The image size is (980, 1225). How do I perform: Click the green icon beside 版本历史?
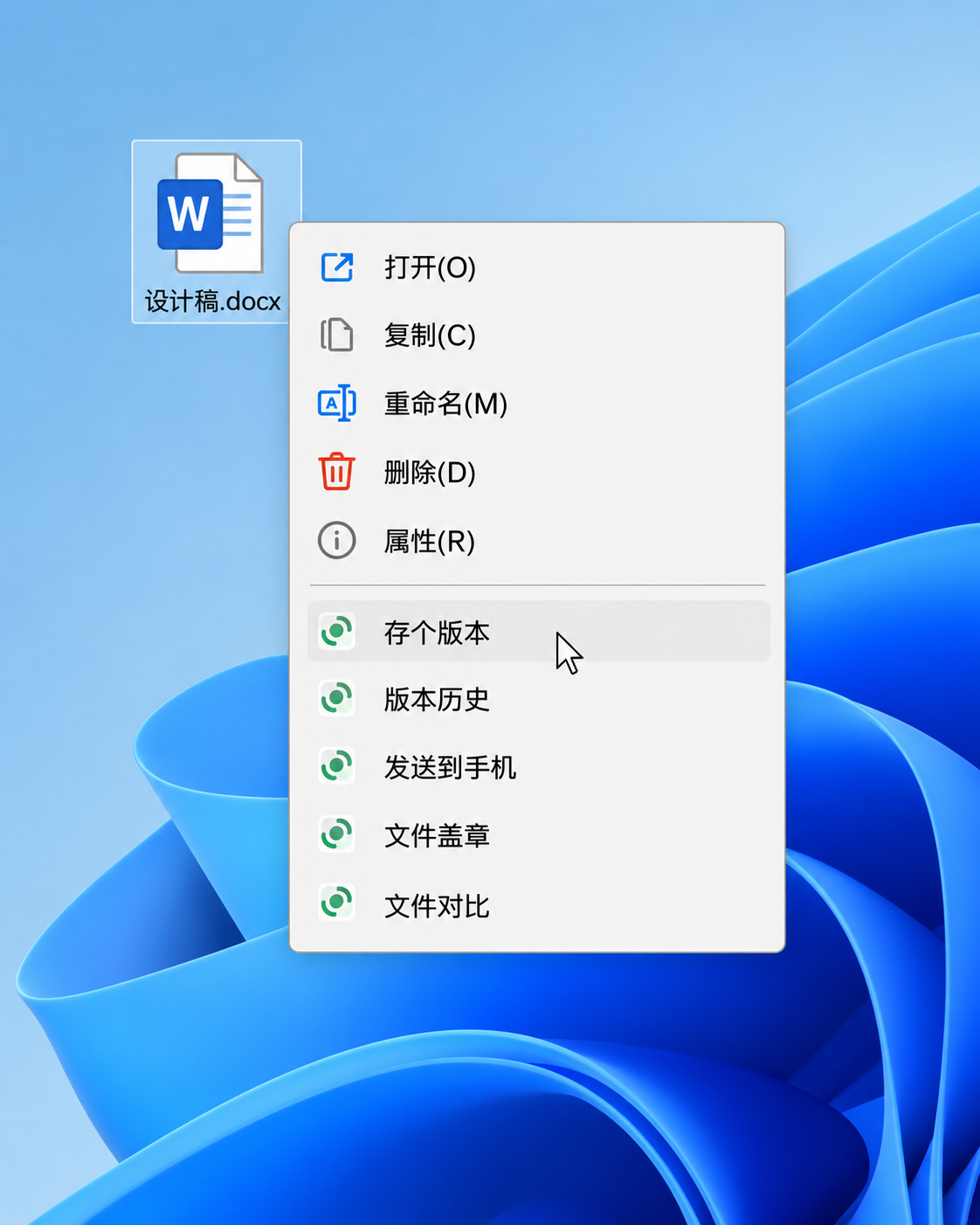coord(337,699)
